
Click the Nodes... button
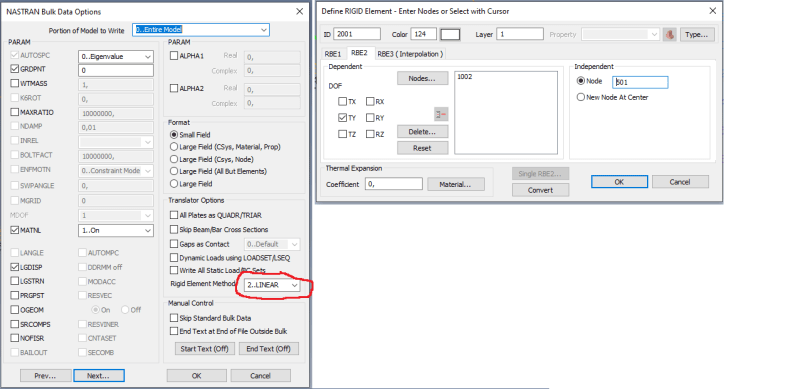[422, 79]
